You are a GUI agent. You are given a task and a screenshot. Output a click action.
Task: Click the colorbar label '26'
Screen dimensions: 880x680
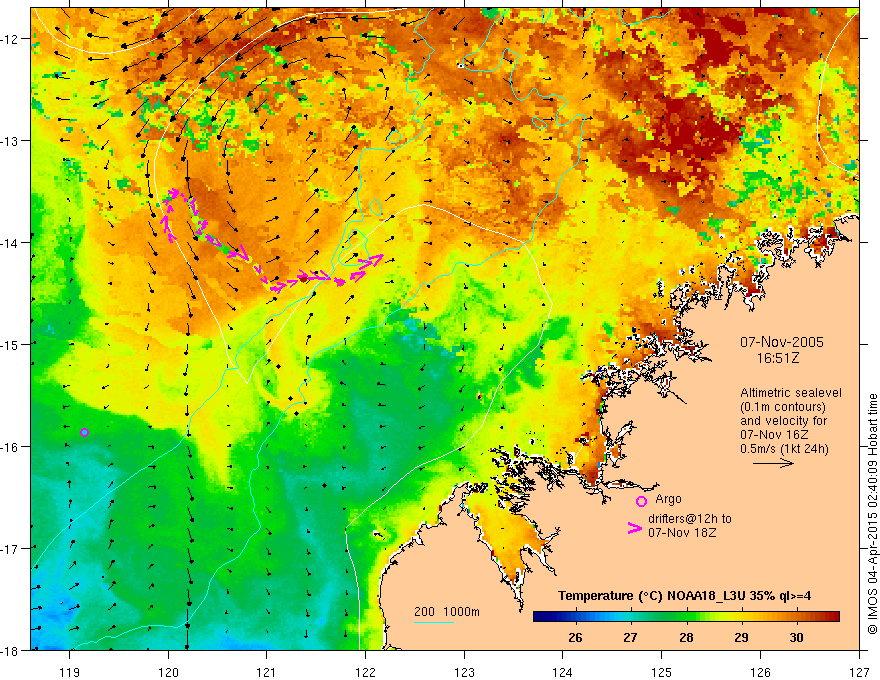pyautogui.click(x=575, y=637)
